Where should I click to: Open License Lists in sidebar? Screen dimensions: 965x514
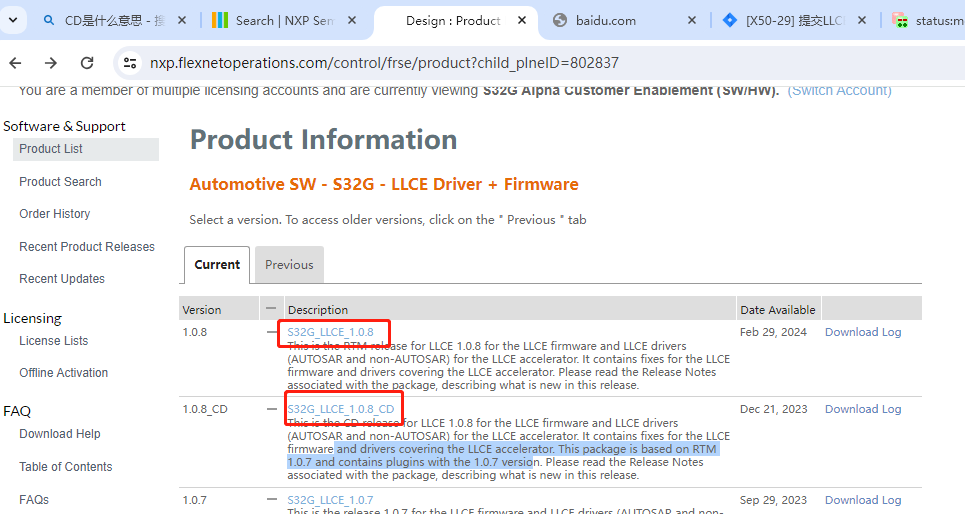click(x=54, y=341)
